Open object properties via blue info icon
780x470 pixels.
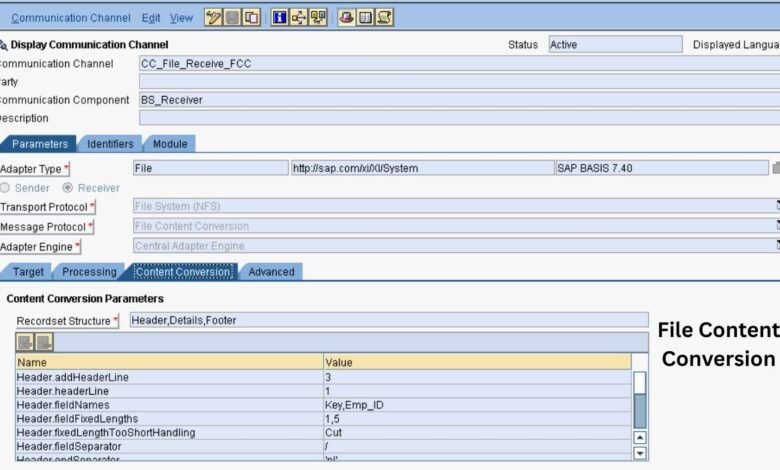(x=280, y=18)
